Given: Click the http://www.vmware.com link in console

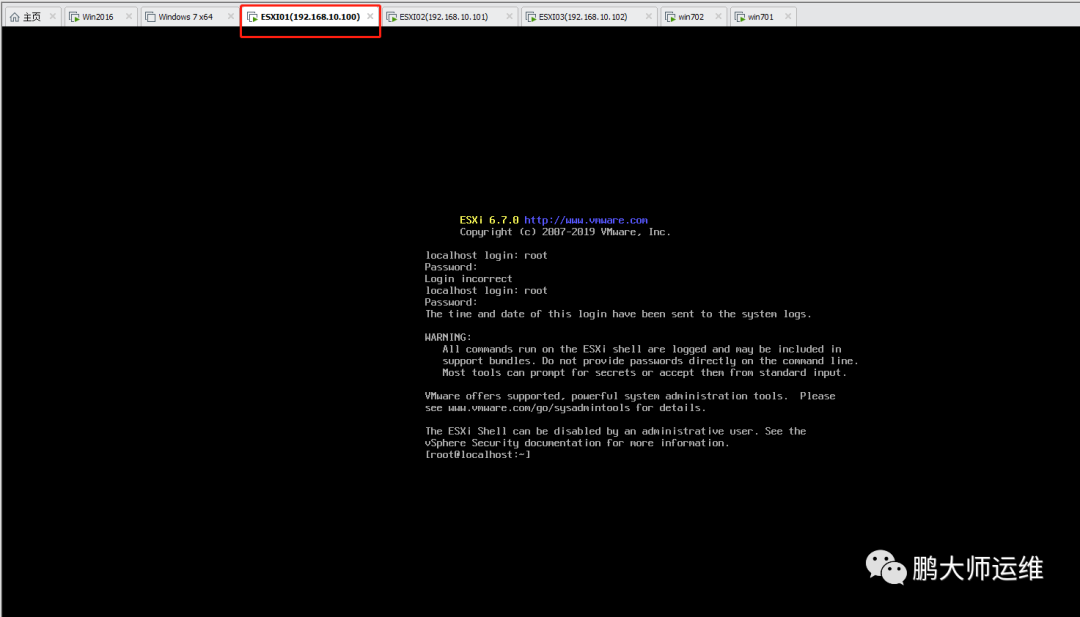Looking at the screenshot, I should (585, 220).
